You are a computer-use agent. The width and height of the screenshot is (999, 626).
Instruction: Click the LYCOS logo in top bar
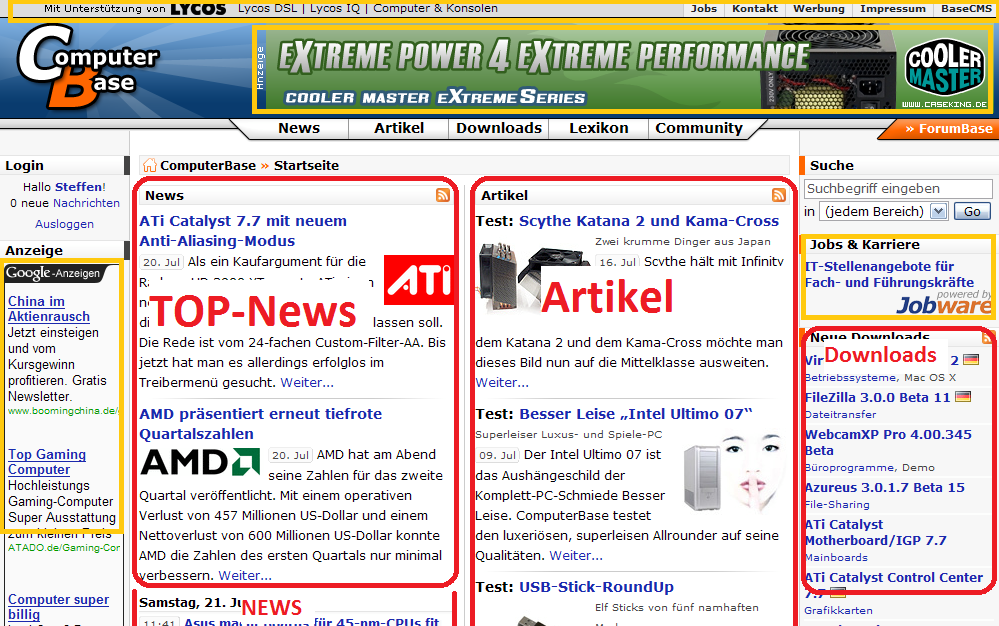coord(198,9)
